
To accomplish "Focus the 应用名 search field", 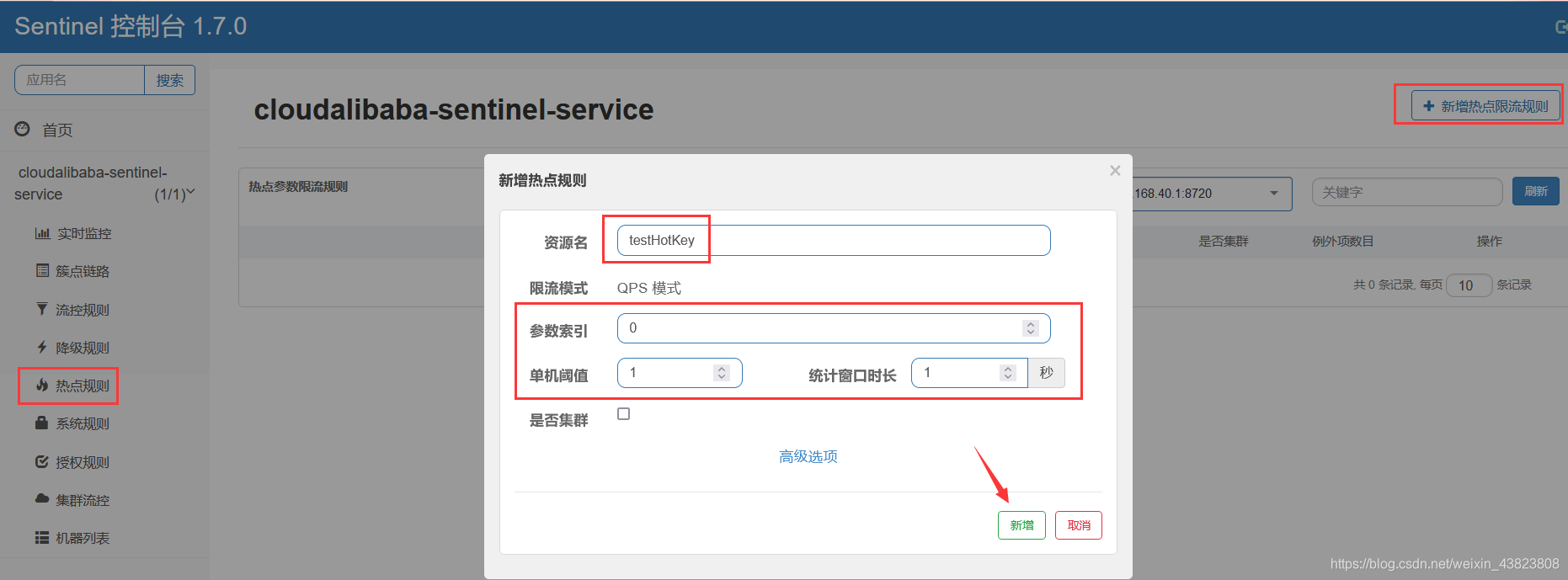I will click(x=80, y=80).
